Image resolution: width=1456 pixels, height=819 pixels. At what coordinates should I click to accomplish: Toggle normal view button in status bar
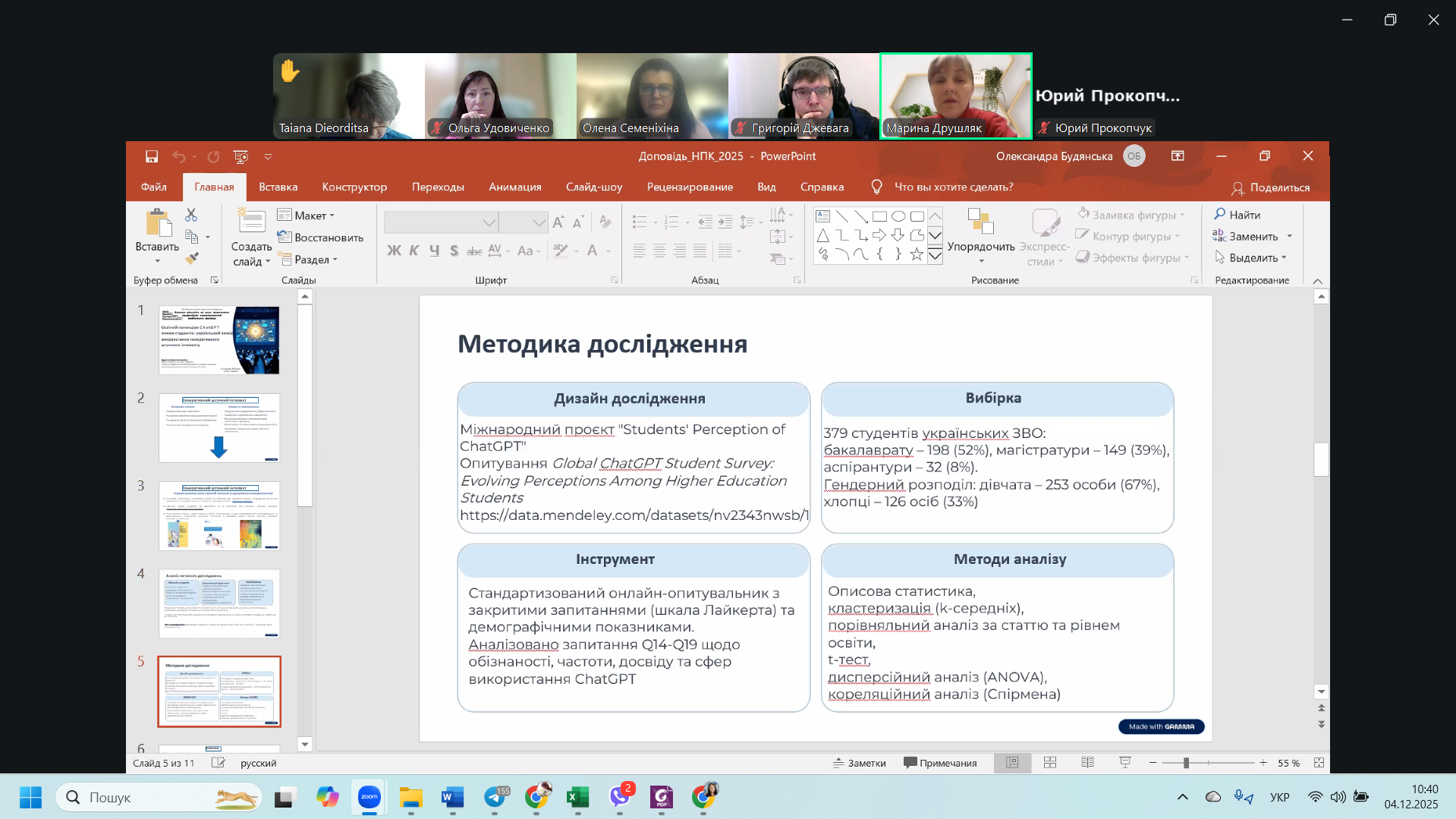pyautogui.click(x=1012, y=763)
